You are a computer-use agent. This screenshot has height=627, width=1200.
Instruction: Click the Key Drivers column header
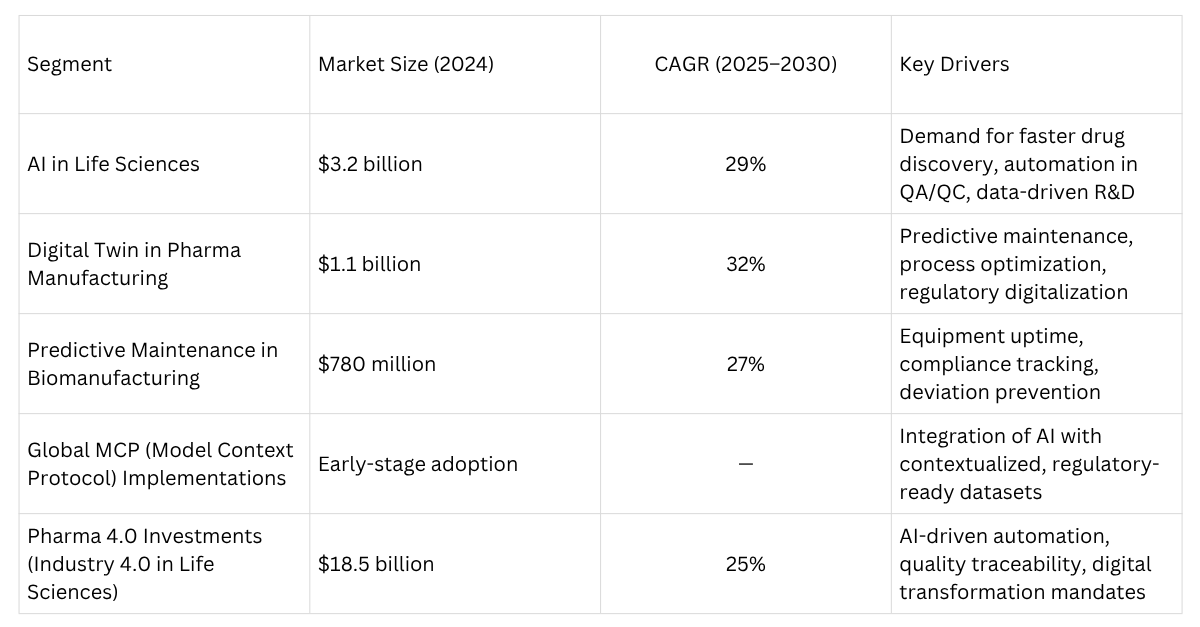(954, 64)
